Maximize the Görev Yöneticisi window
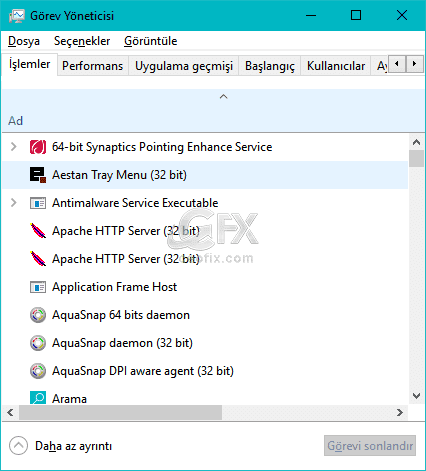426x471 pixels. click(x=356, y=15)
